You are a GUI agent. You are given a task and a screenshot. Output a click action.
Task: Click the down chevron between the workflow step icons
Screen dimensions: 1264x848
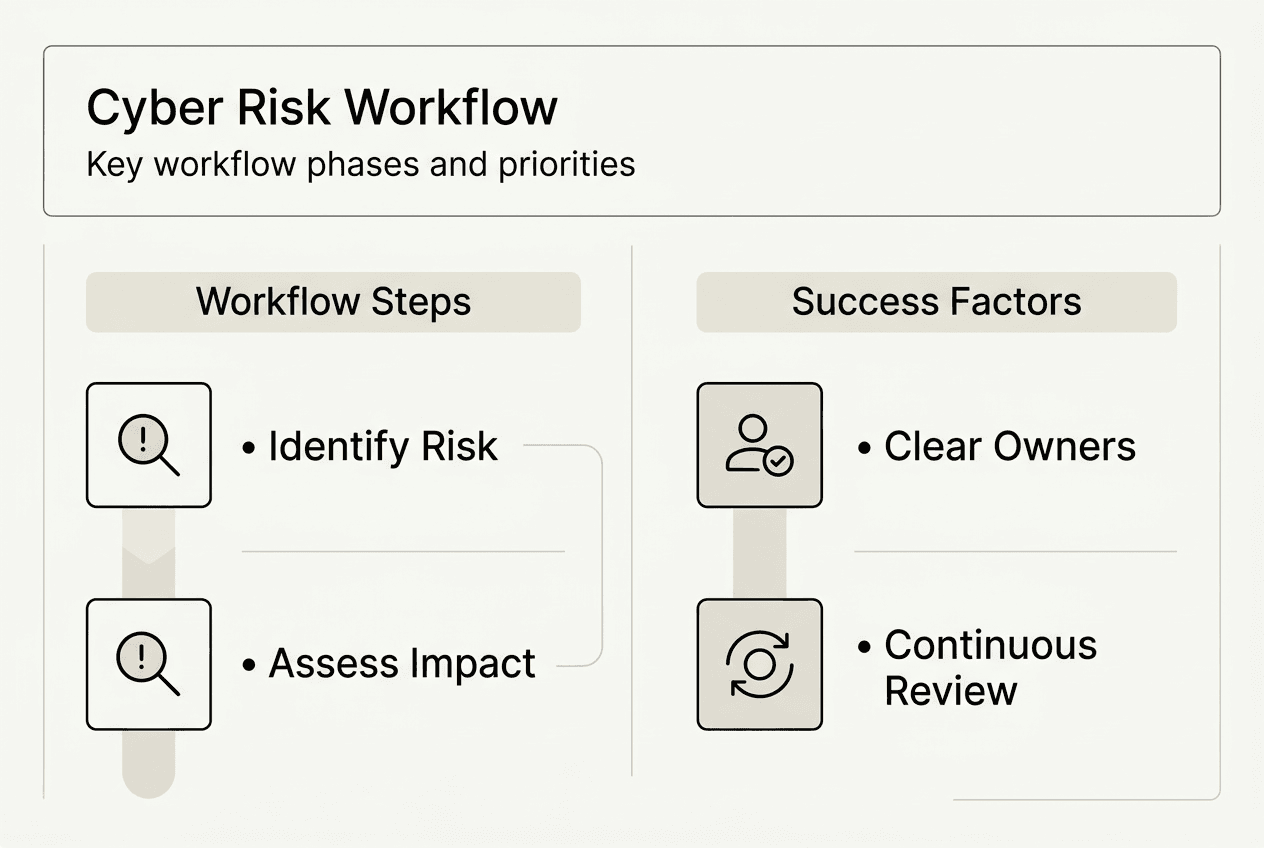tap(148, 554)
